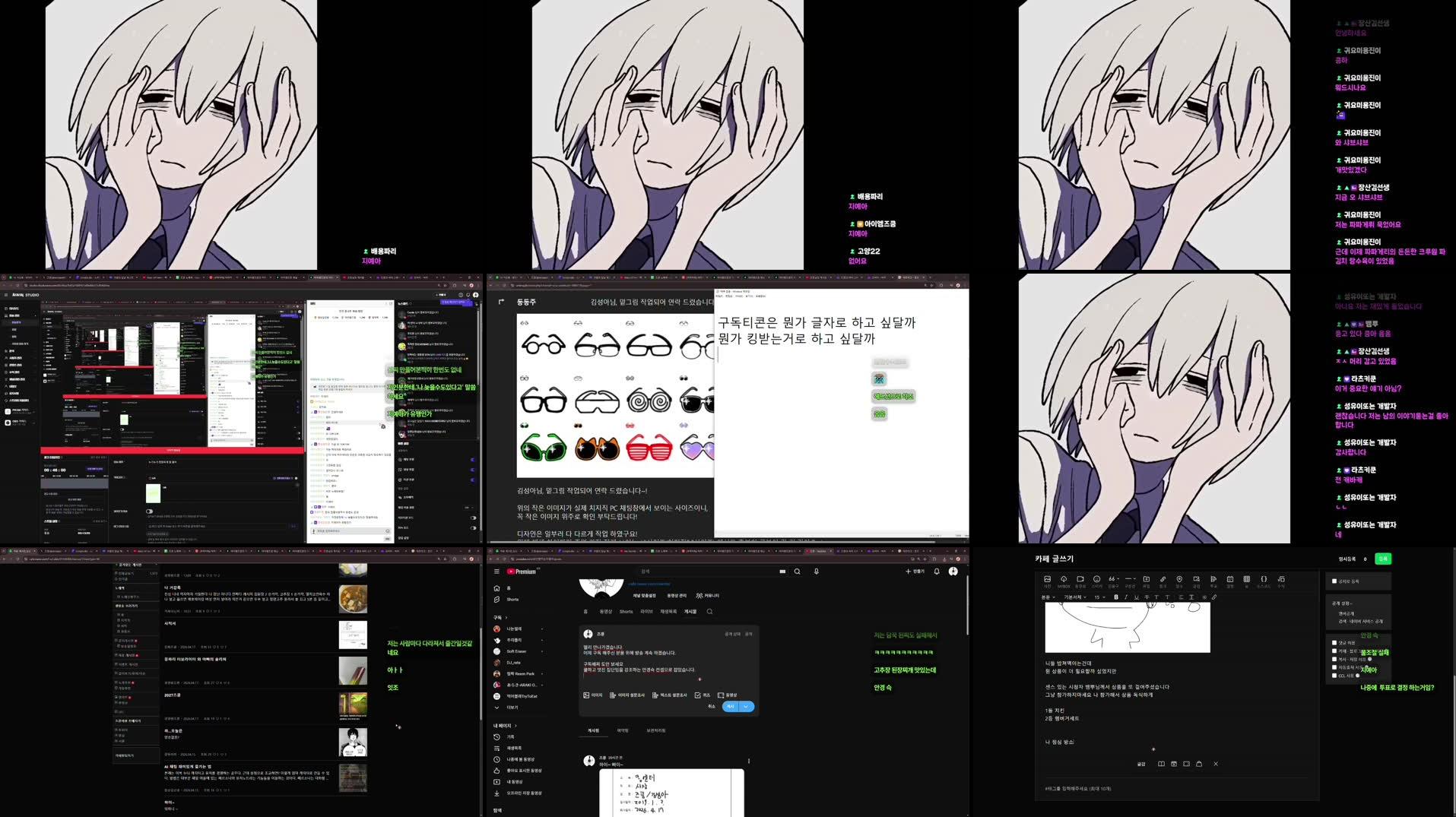Open YouTube hamburger guide menu
This screenshot has width=1456, height=817.
pos(496,572)
